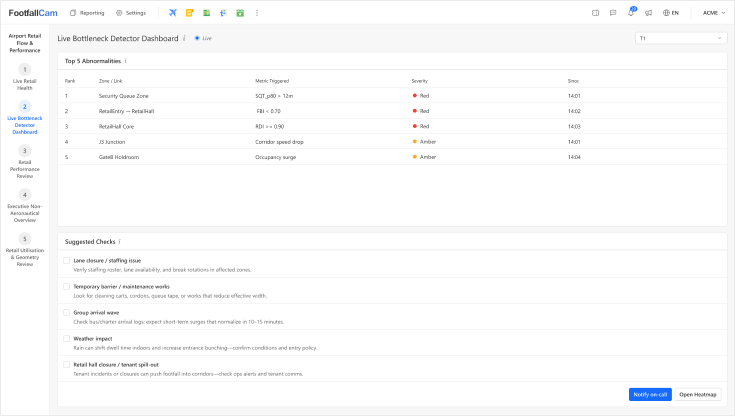Click the Notify on-call button

pos(650,394)
